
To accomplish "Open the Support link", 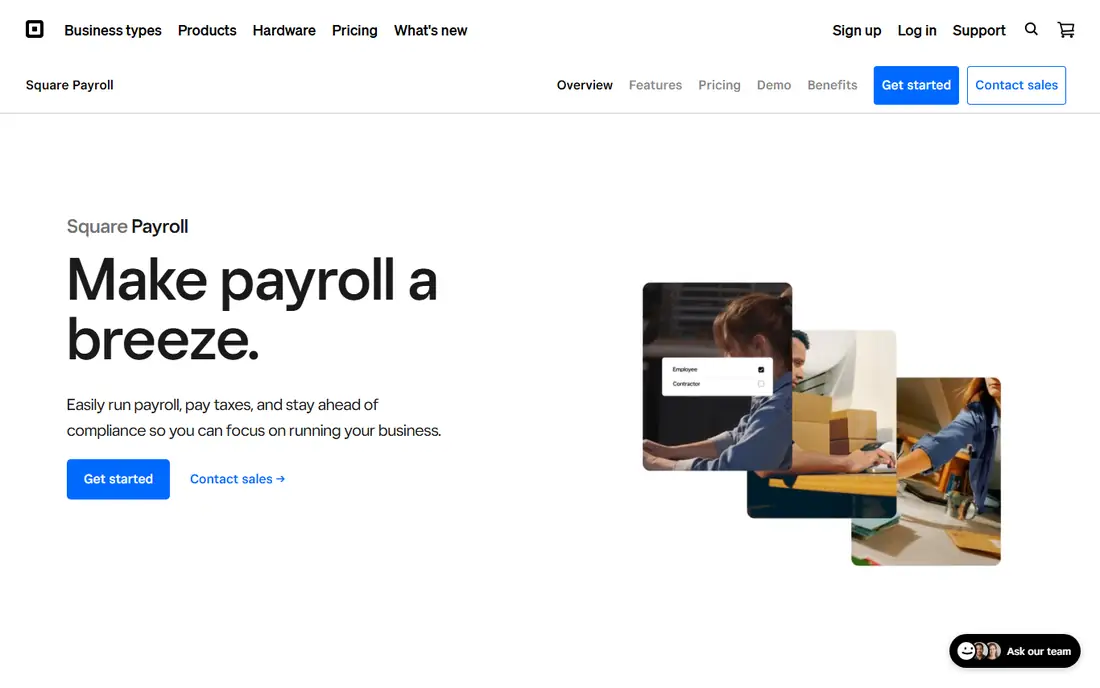I will coord(979,30).
